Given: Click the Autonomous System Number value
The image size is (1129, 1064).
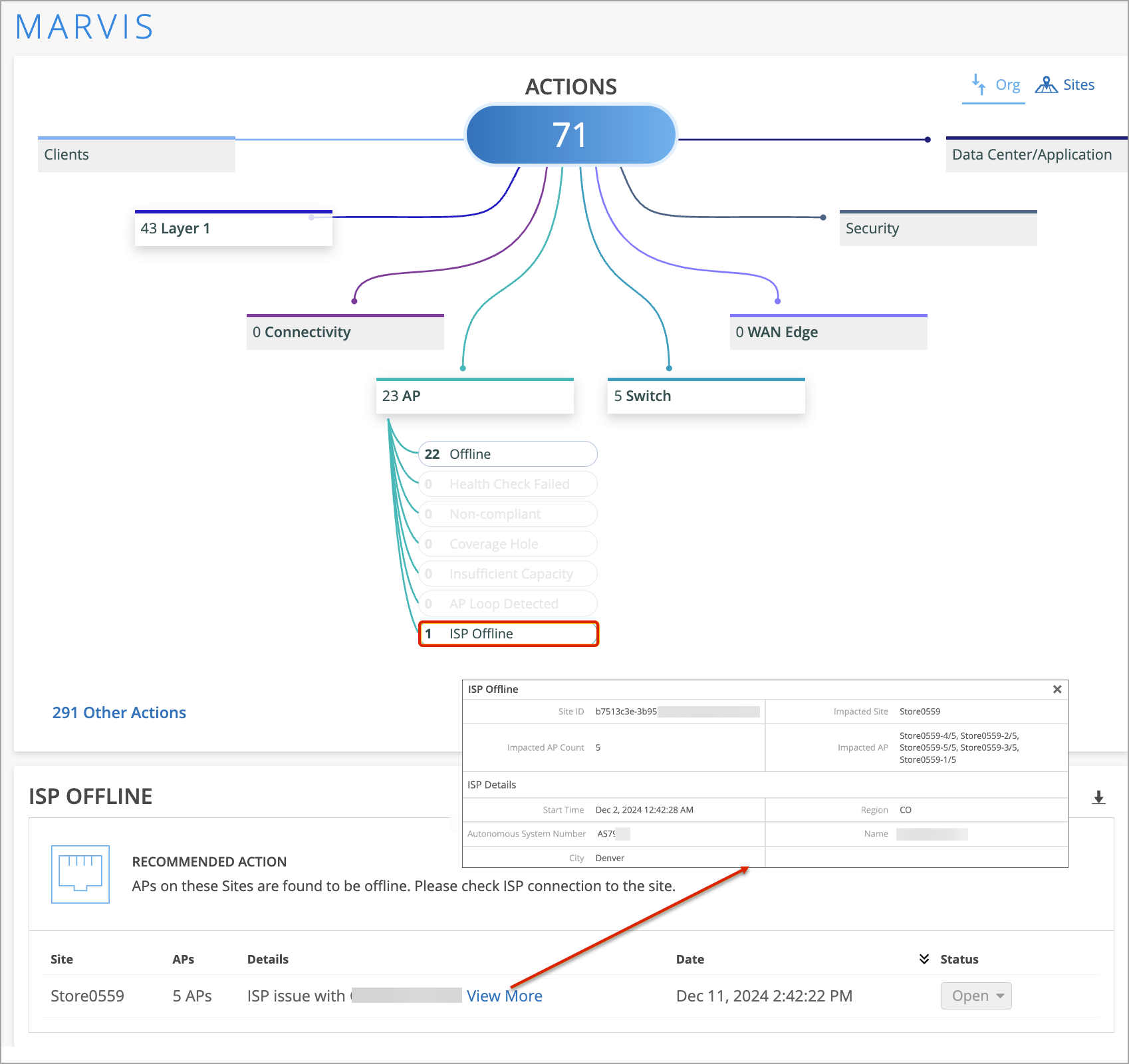Looking at the screenshot, I should 613,834.
